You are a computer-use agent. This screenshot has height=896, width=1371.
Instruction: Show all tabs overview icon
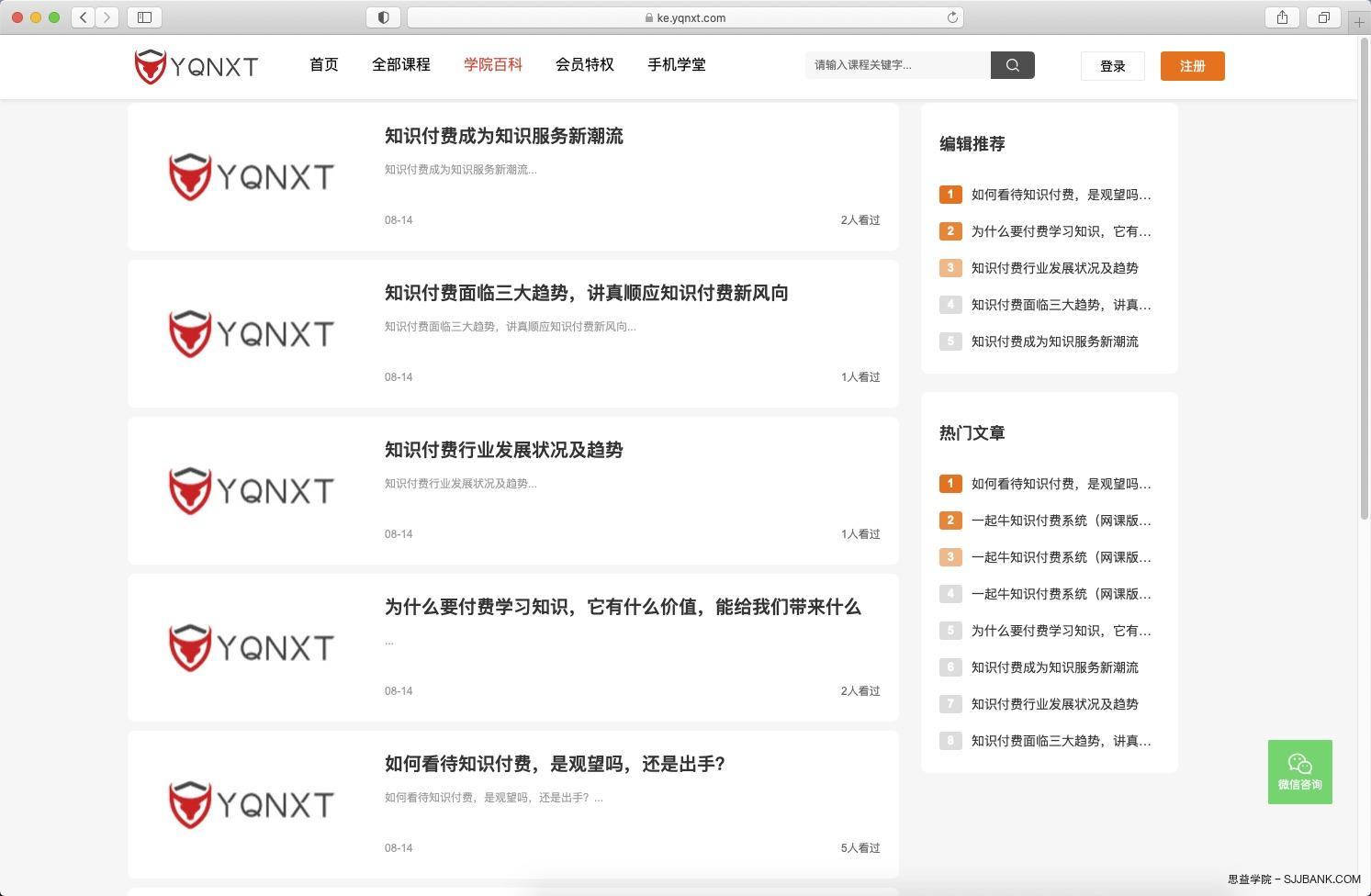click(x=1323, y=17)
